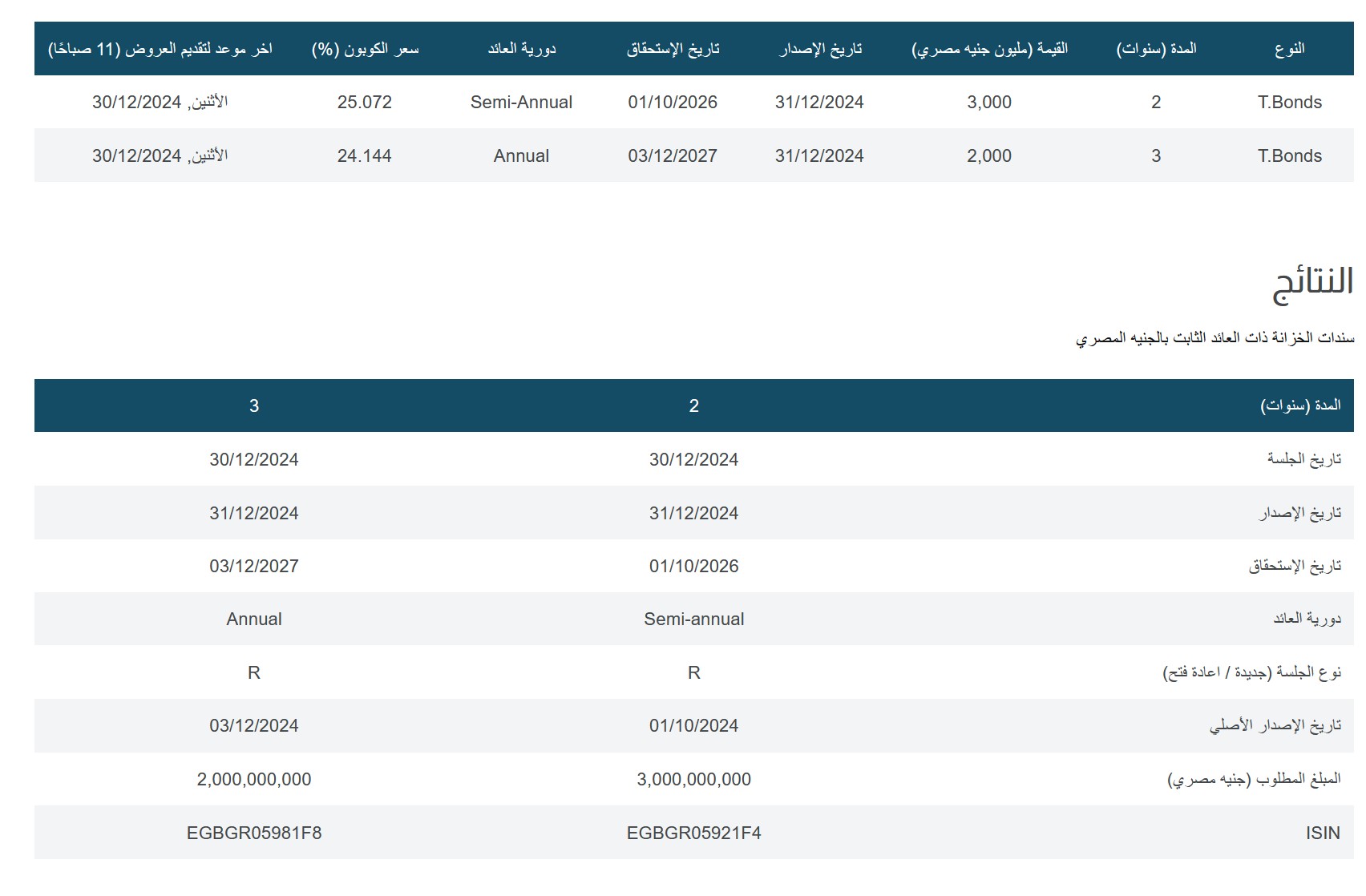Click the تاريخ الجلسة row label
This screenshot has width=1366, height=896.
1303,459
